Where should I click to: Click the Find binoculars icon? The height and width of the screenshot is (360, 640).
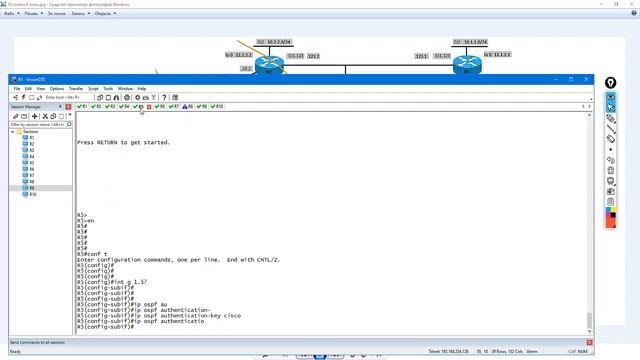click(x=116, y=98)
